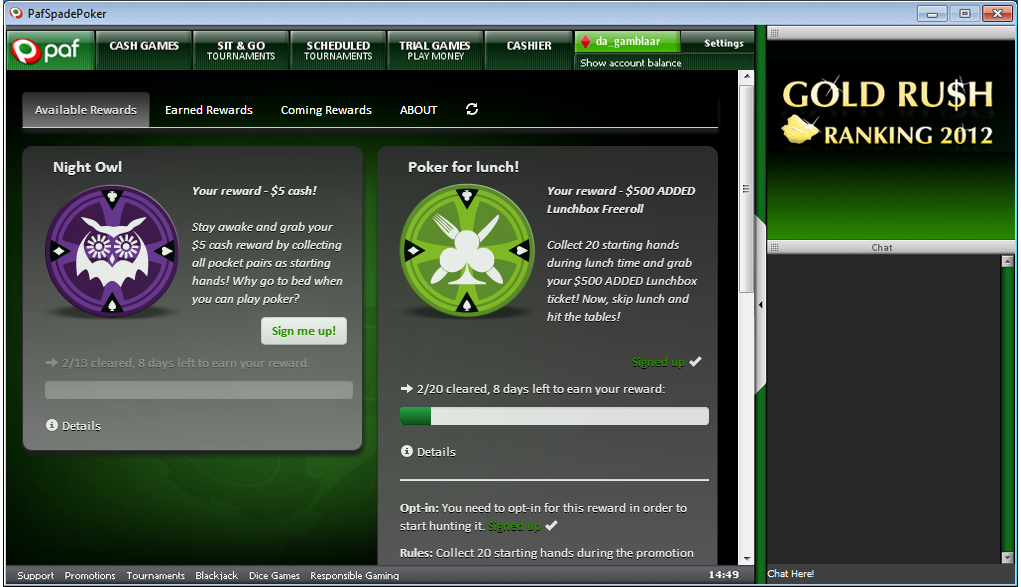Image resolution: width=1021 pixels, height=587 pixels.
Task: Click the grip icon above the Gold Rush banner
Action: click(774, 33)
